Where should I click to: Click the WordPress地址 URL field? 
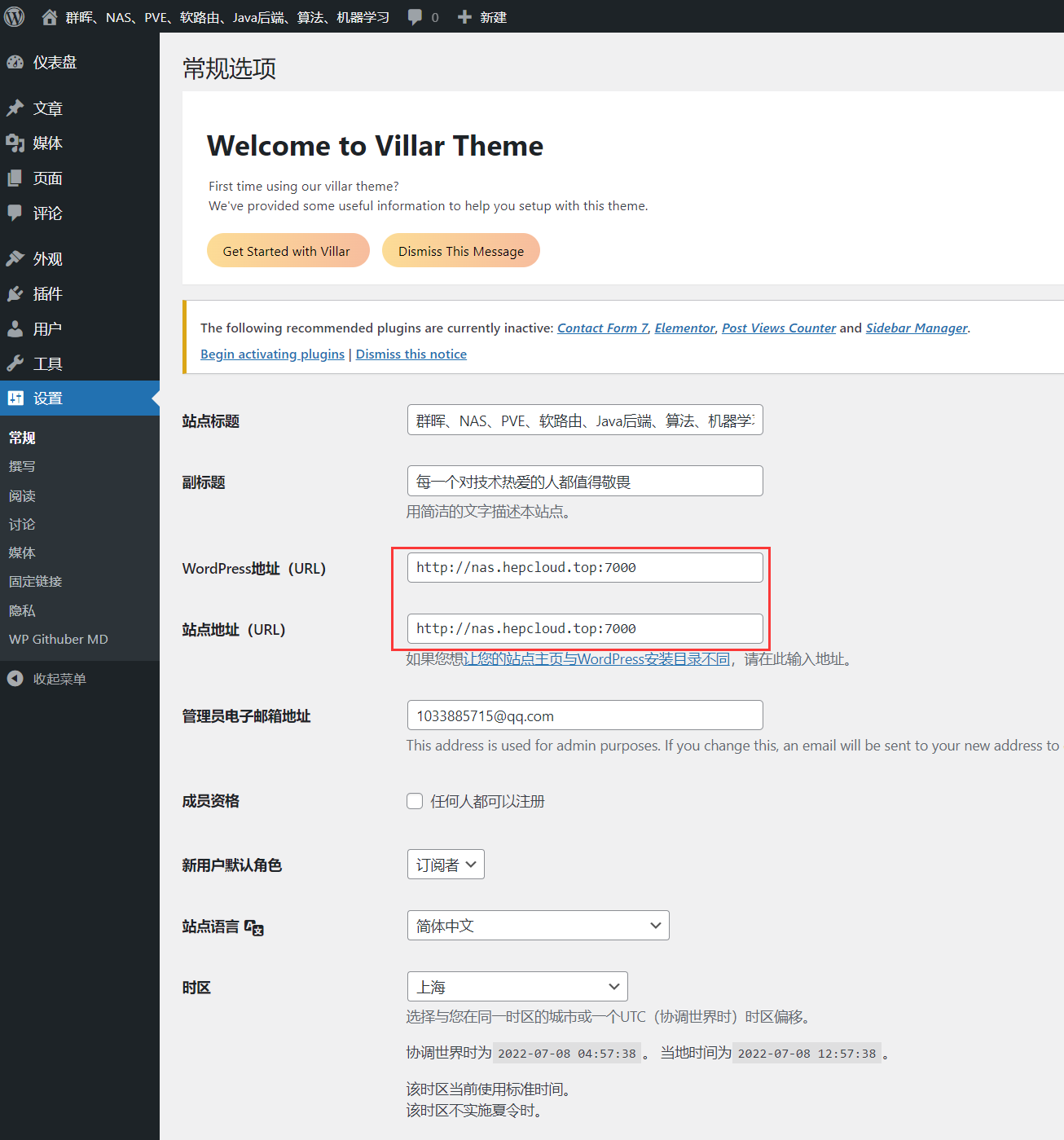click(585, 567)
